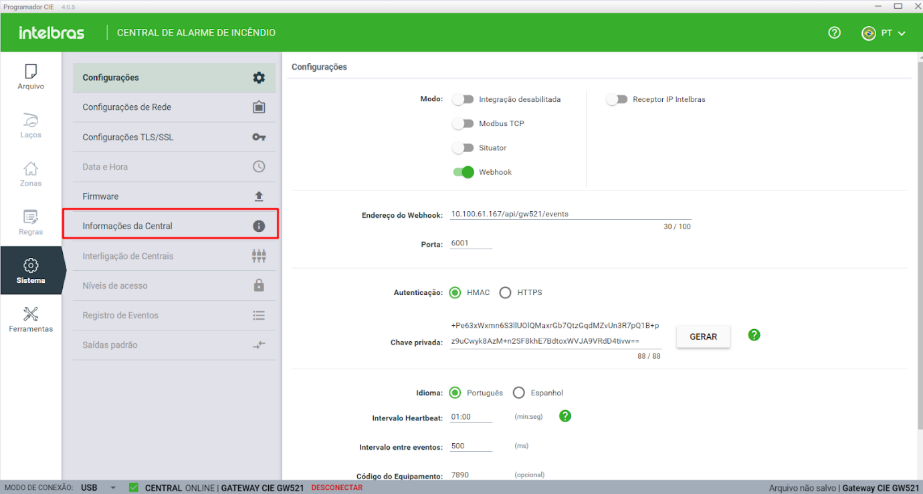Click the padlock icon for Níveis de acesso
The width and height of the screenshot is (923, 494).
pos(259,286)
